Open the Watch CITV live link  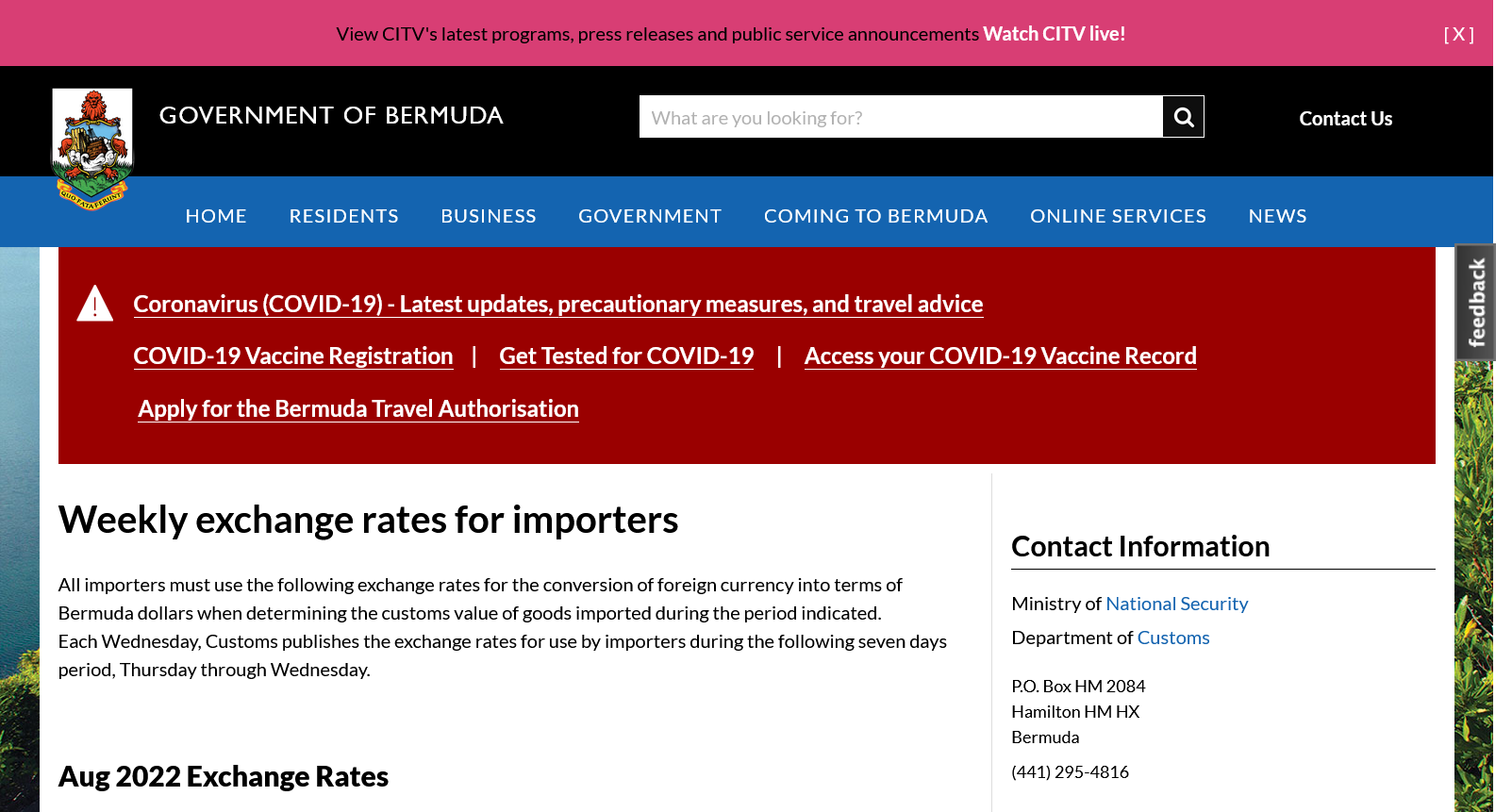(x=1054, y=34)
